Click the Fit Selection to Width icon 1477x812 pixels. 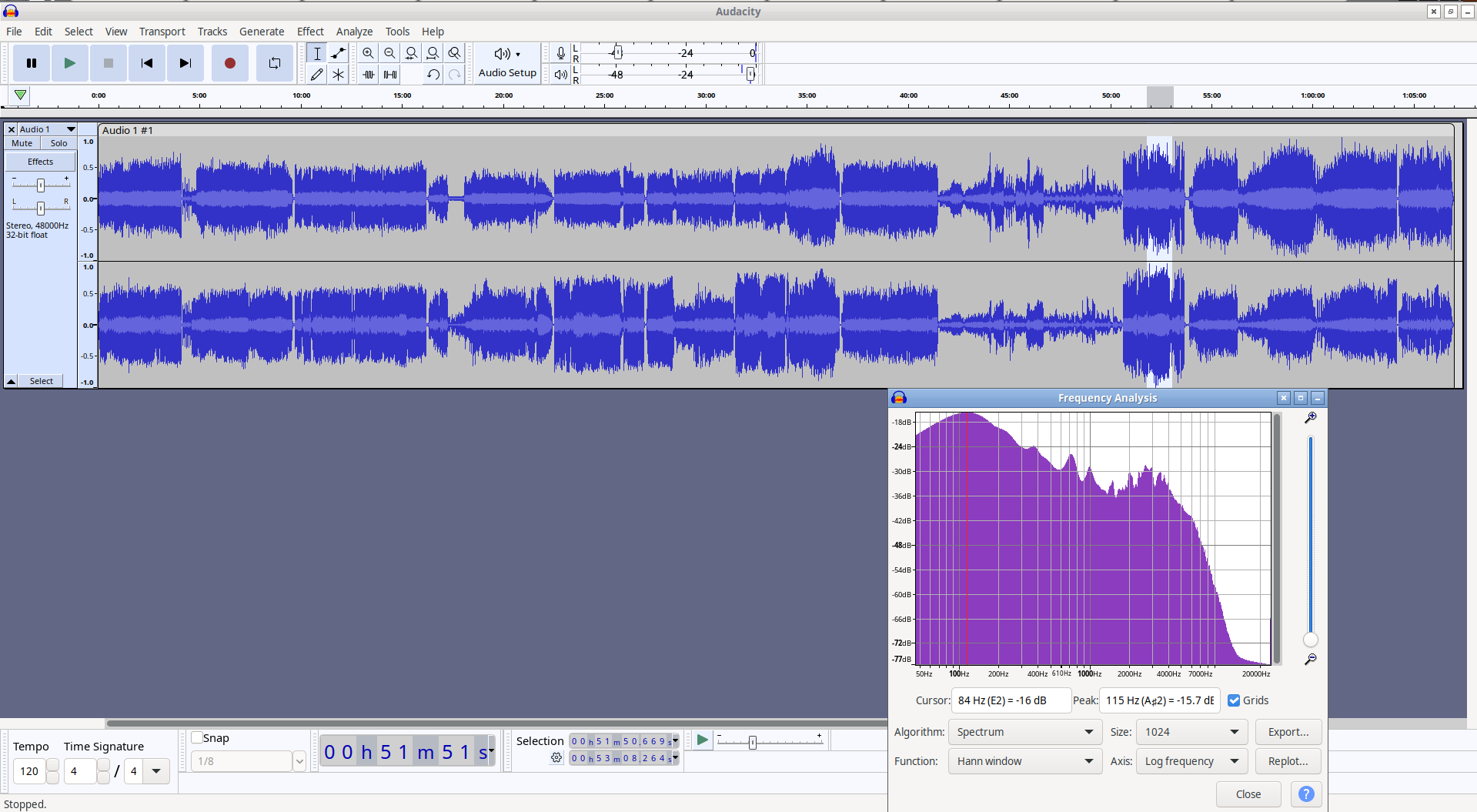pos(411,53)
